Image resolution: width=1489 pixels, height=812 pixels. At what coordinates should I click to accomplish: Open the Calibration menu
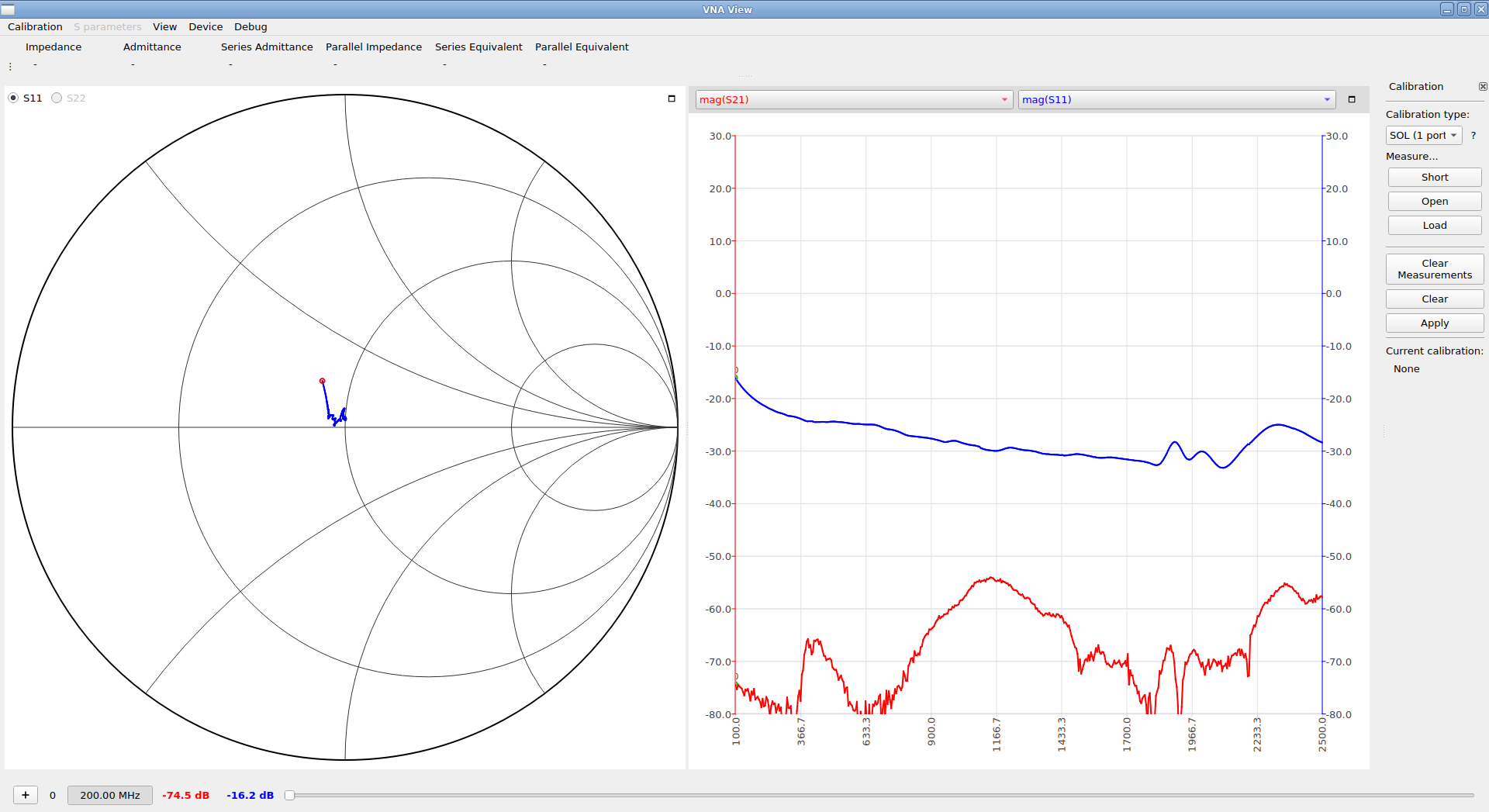tap(35, 26)
